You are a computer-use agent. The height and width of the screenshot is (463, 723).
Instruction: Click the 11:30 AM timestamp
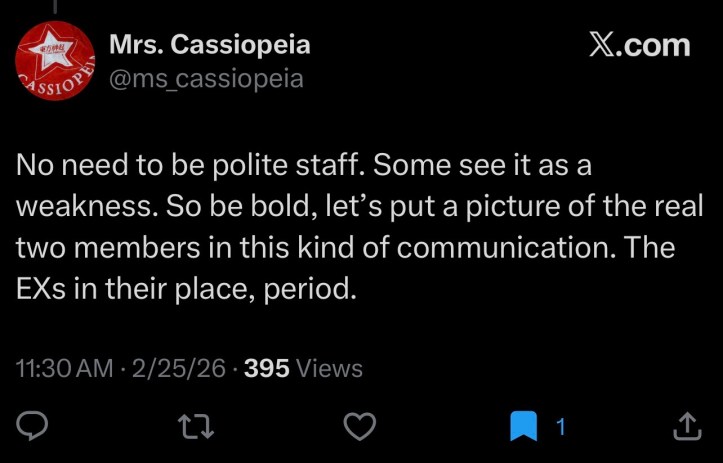coord(65,368)
